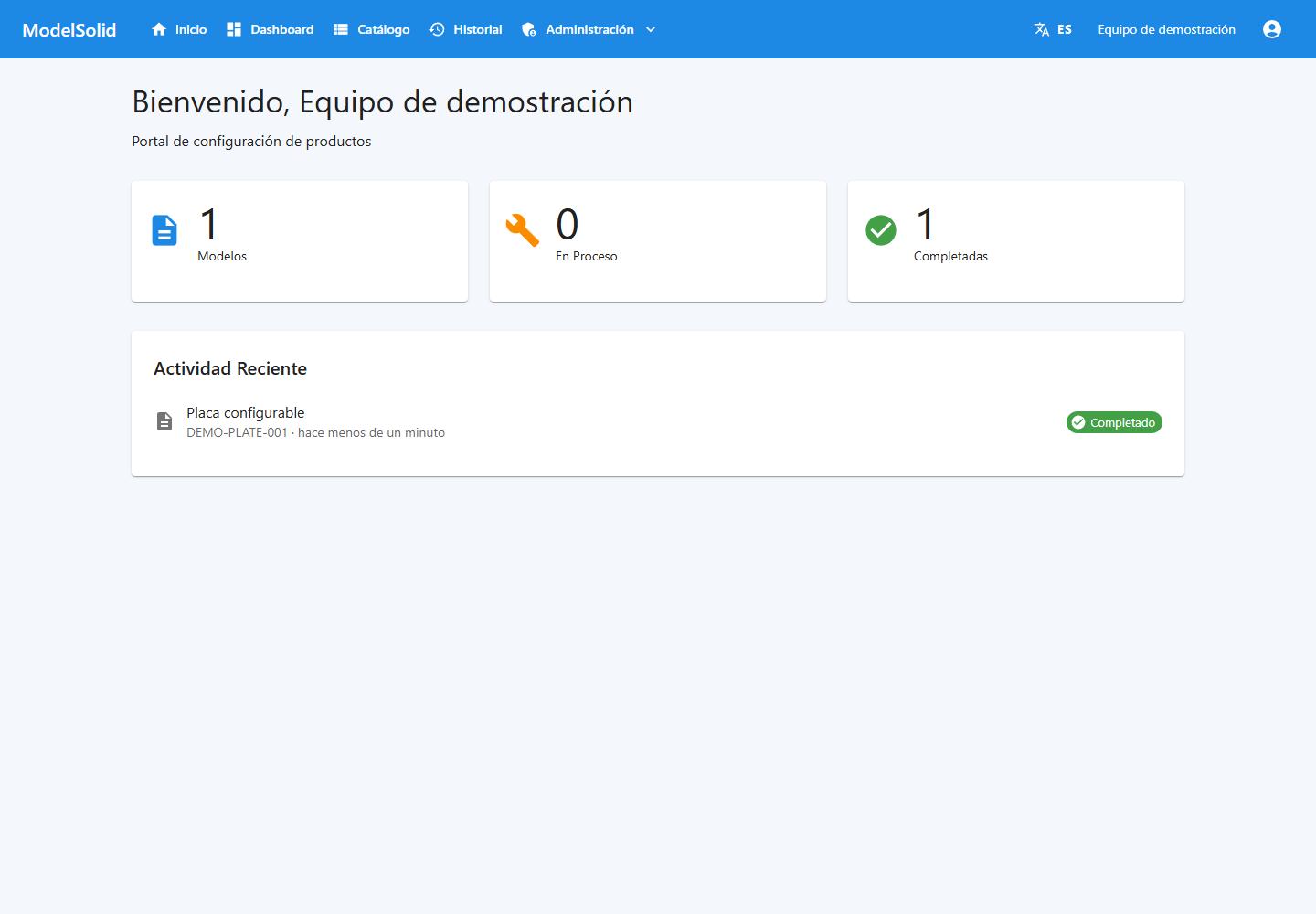Open the Inicio menu item
Screen dimensions: 1316x914
pyautogui.click(x=179, y=29)
